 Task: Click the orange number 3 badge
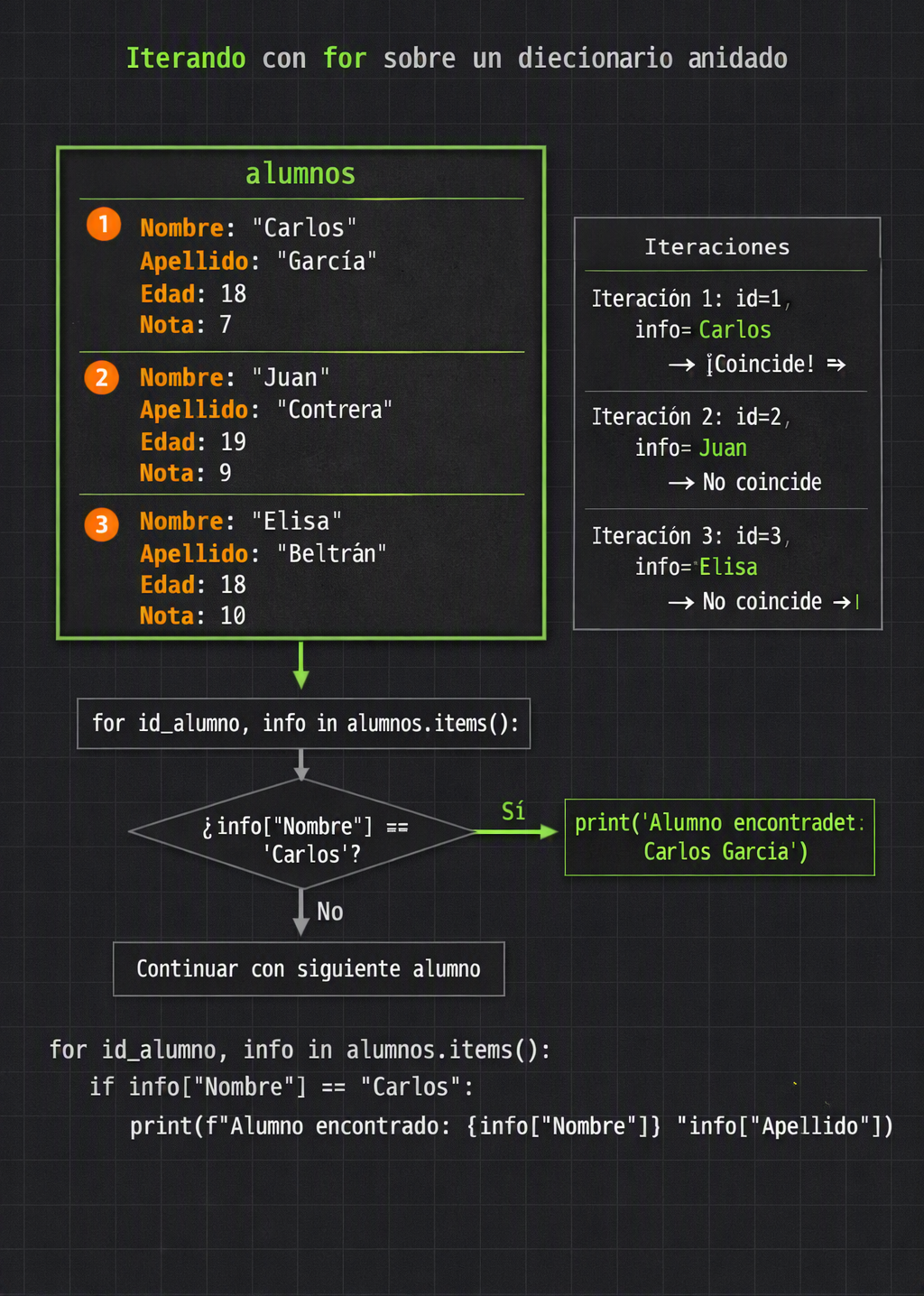coord(102,524)
